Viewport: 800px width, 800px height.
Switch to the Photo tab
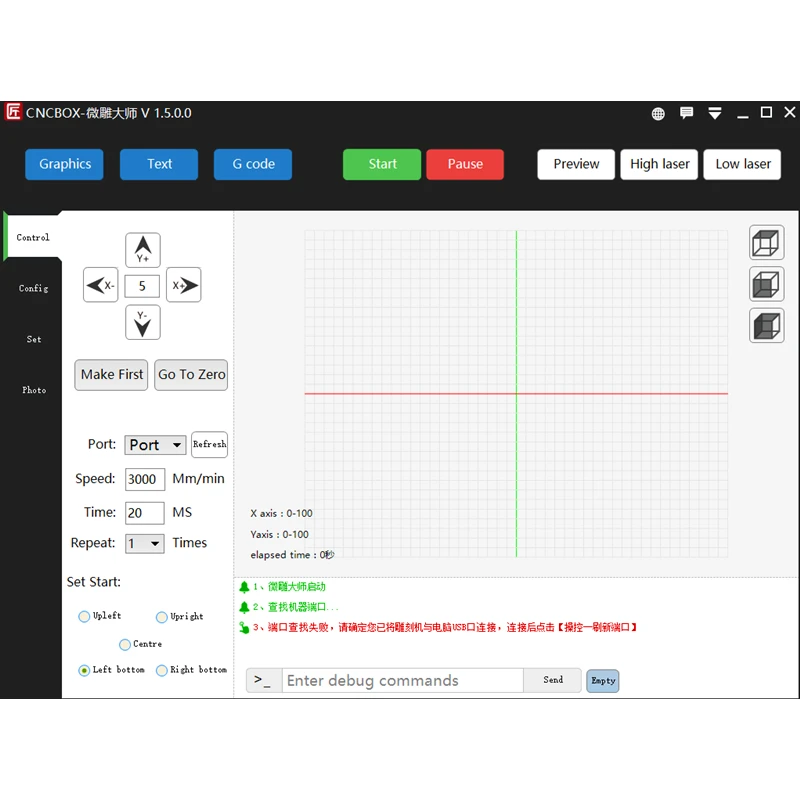pyautogui.click(x=34, y=390)
